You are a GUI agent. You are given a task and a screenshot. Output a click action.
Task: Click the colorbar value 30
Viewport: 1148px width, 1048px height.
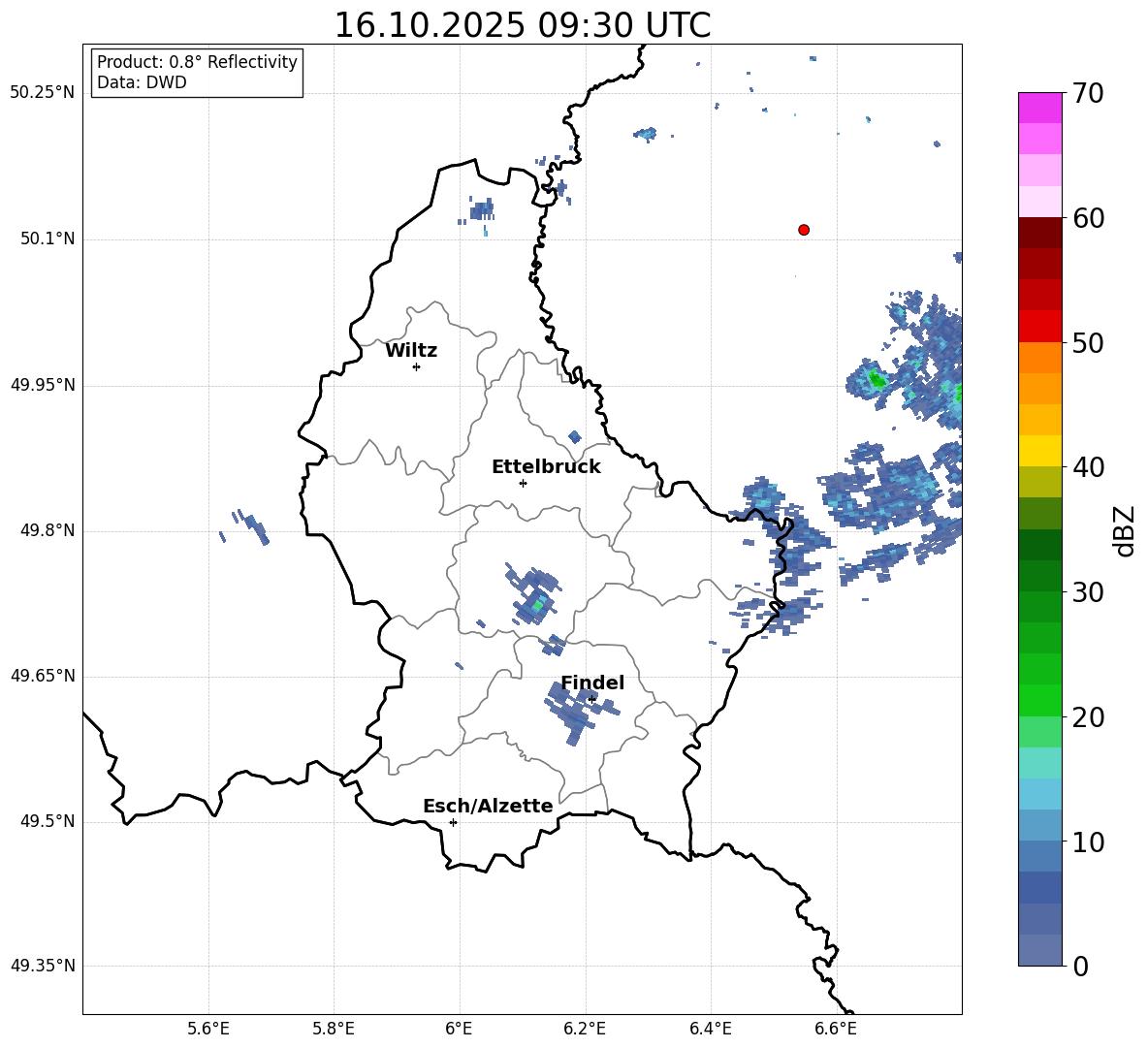(1088, 592)
